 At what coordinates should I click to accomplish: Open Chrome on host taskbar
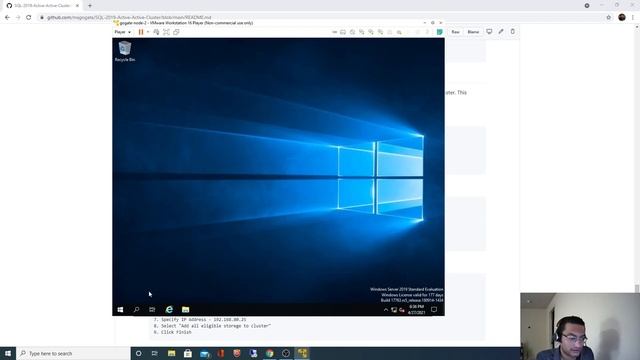click(270, 353)
